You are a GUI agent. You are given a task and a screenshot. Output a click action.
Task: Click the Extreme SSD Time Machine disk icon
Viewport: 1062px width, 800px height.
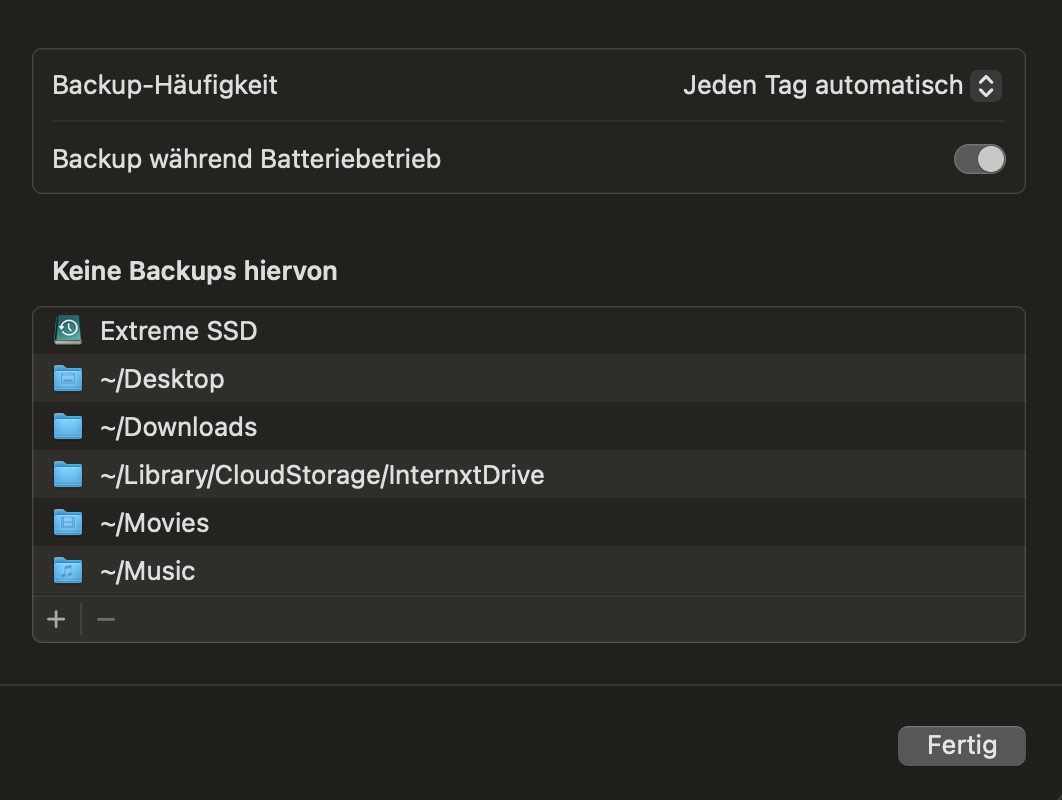pyautogui.click(x=67, y=330)
